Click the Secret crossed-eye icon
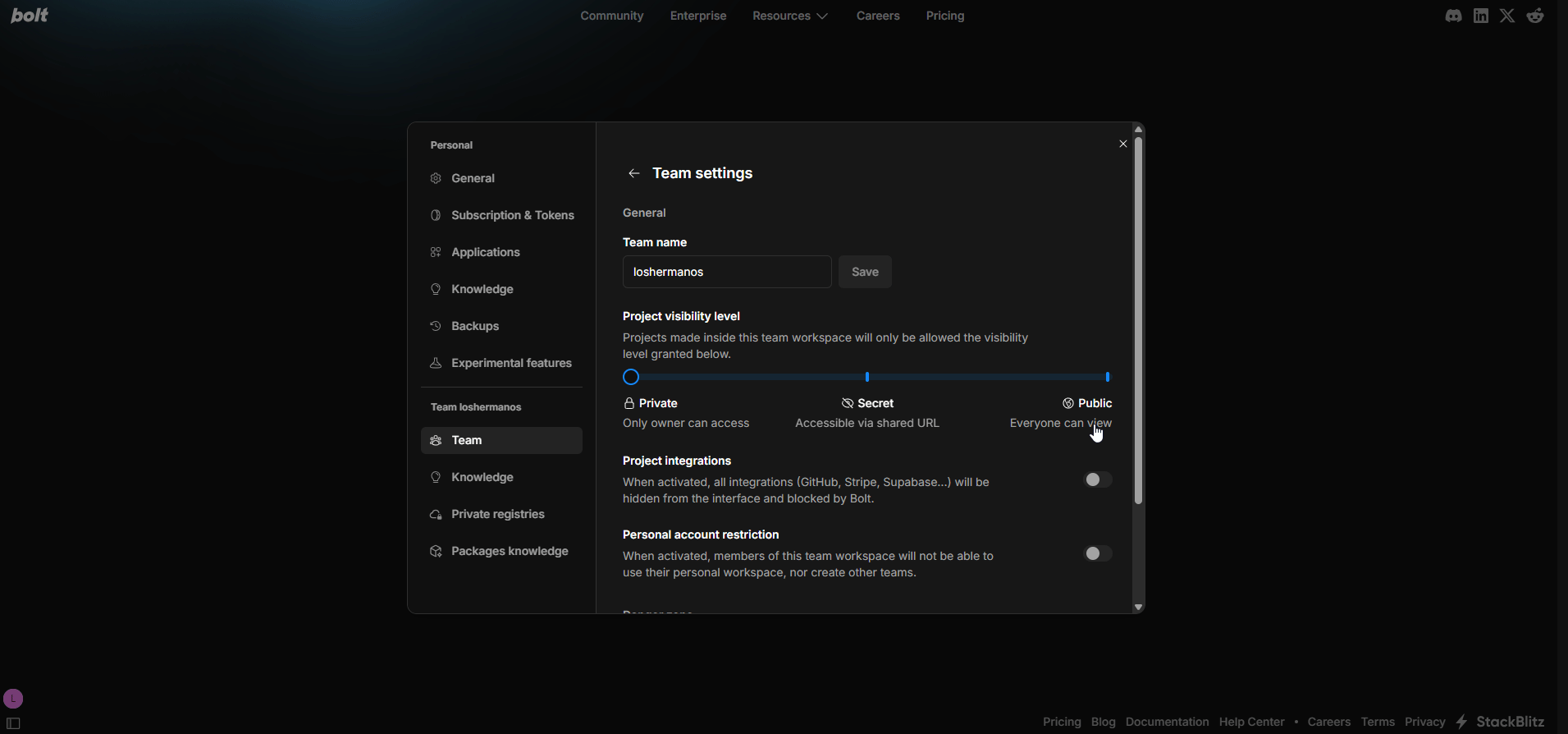The height and width of the screenshot is (734, 1568). coord(848,403)
